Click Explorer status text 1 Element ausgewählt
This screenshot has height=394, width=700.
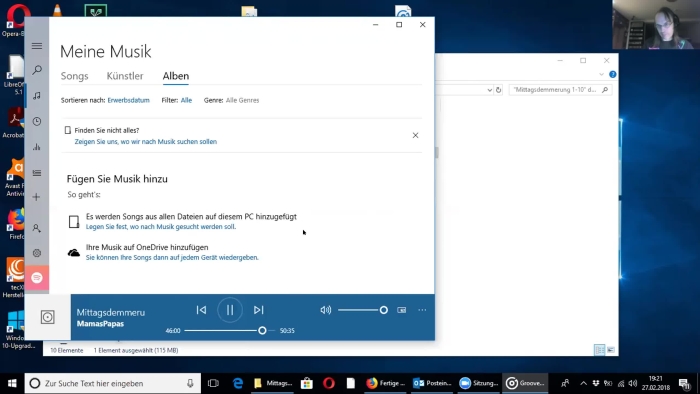[136, 351]
